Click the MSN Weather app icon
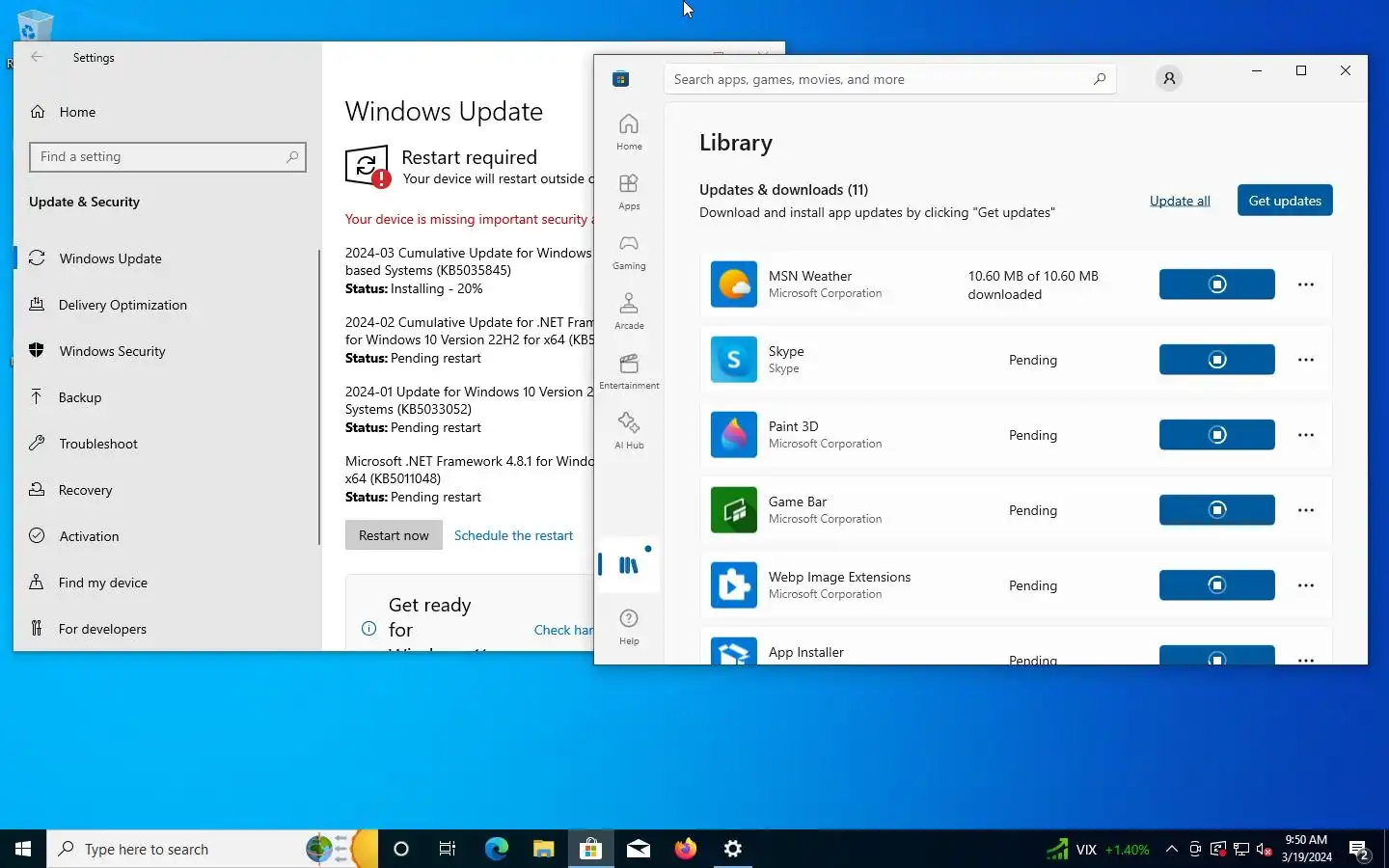Image resolution: width=1389 pixels, height=868 pixels. tap(734, 285)
